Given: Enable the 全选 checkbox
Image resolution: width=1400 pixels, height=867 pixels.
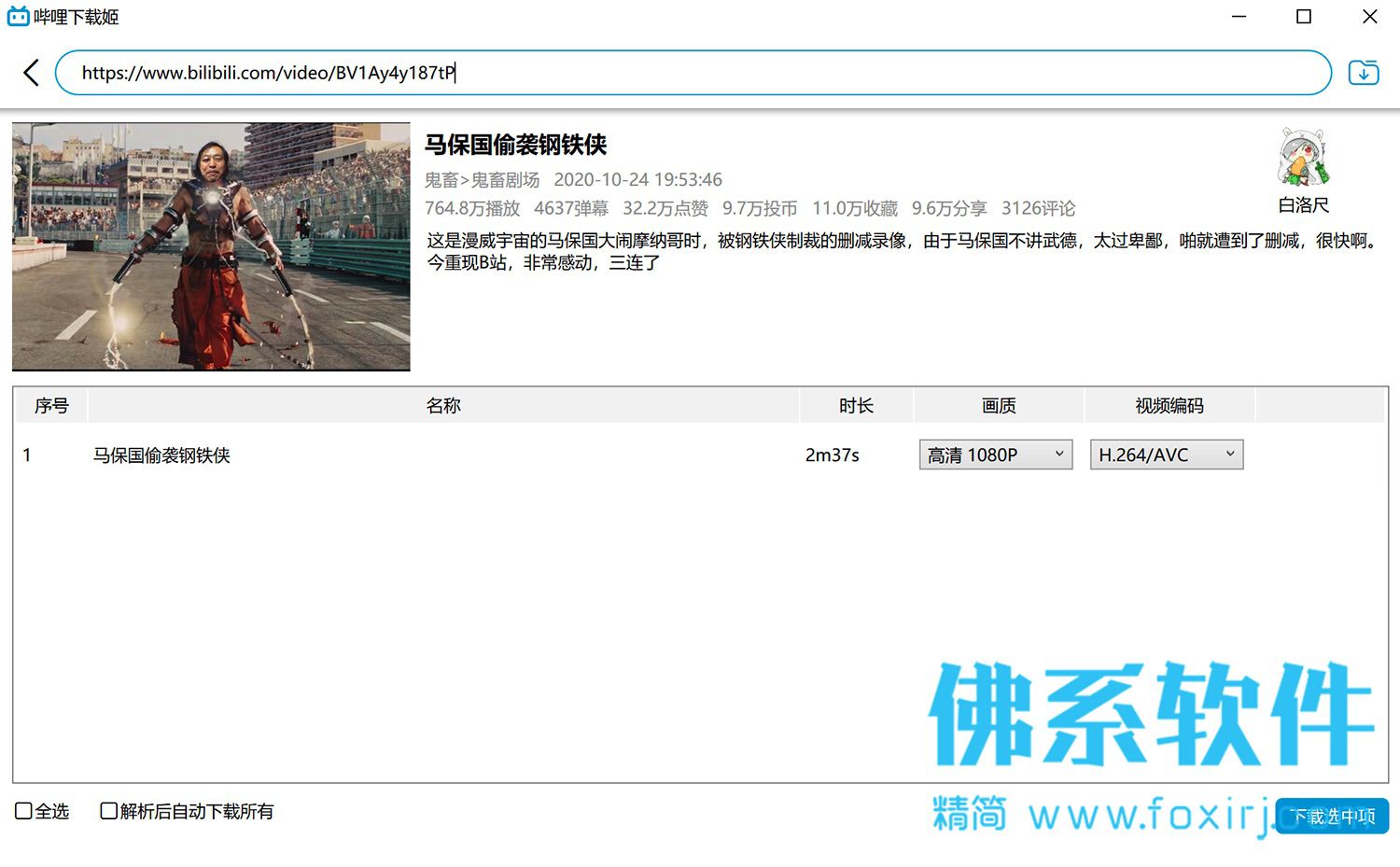Looking at the screenshot, I should tap(23, 811).
